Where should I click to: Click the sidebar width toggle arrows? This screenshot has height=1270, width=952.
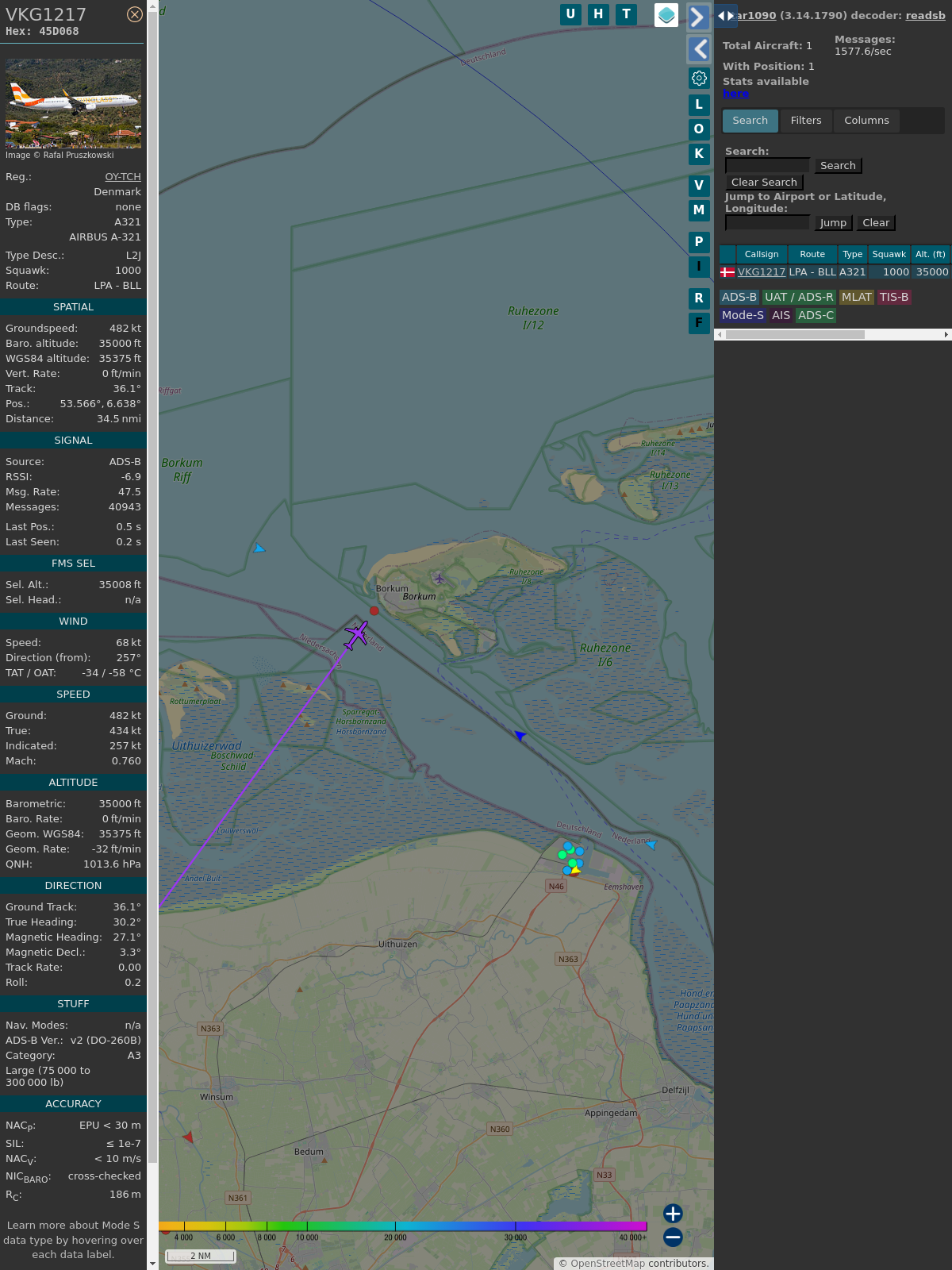tap(725, 16)
